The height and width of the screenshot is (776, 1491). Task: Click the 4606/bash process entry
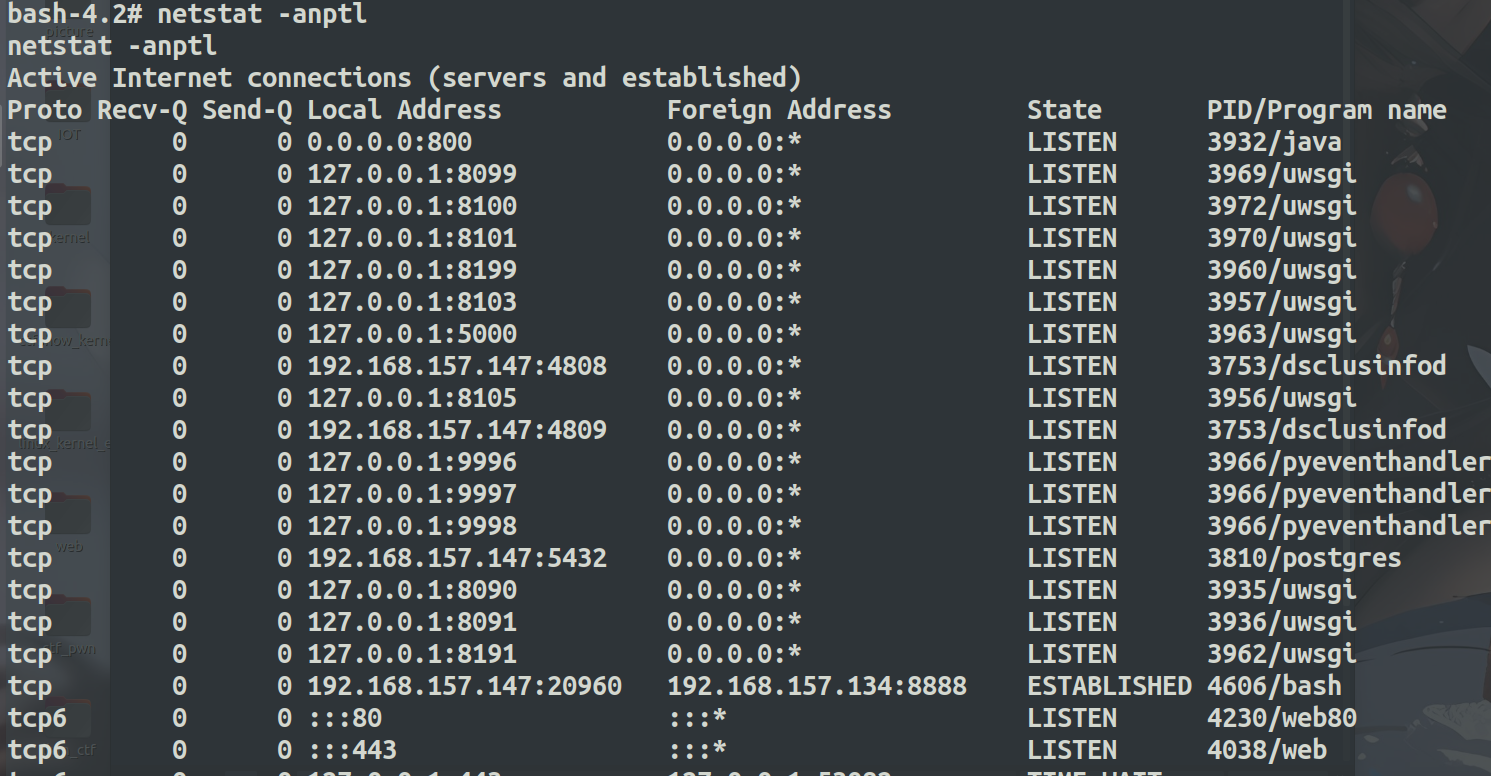(x=1273, y=686)
